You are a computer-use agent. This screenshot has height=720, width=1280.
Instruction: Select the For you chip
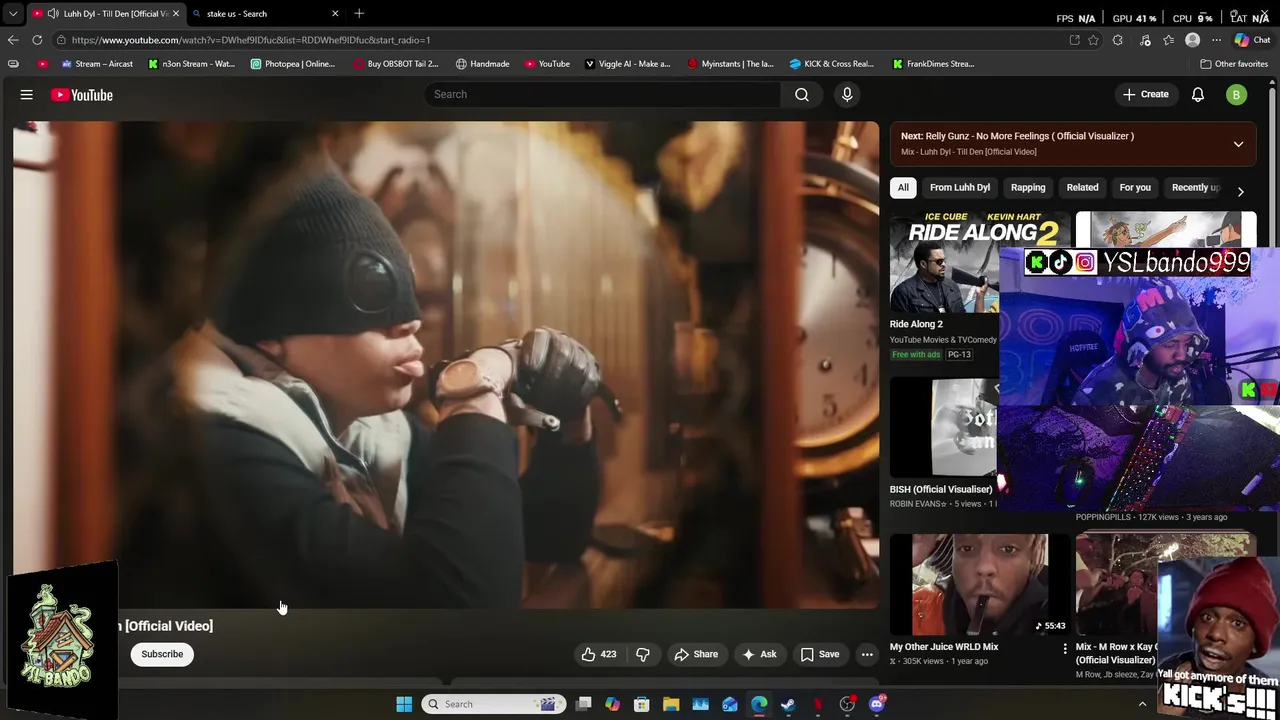(1135, 187)
